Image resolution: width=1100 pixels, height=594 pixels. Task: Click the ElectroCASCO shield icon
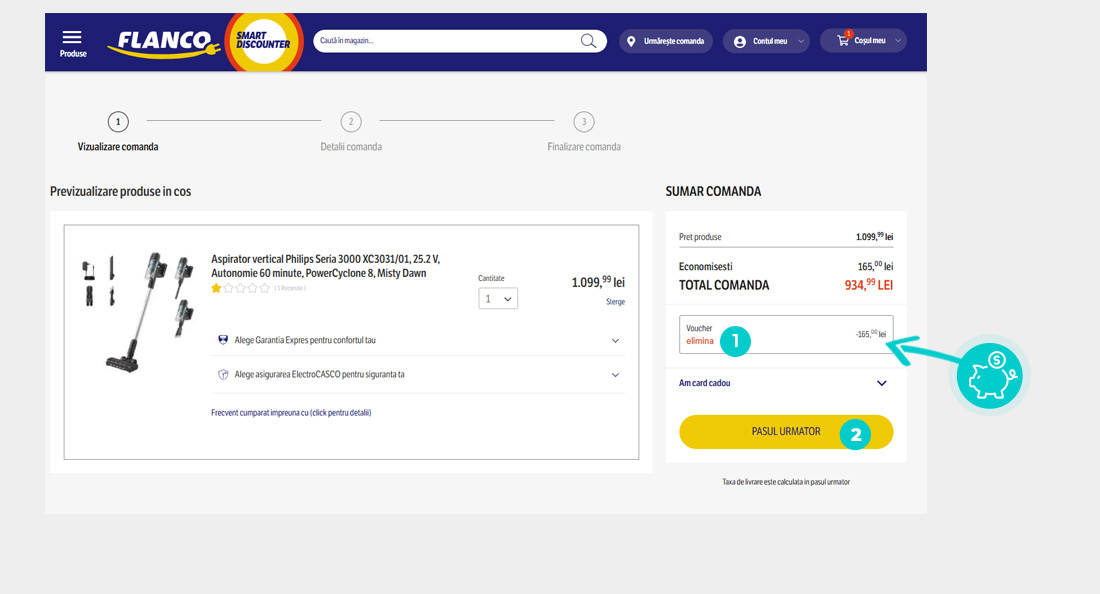pos(223,374)
